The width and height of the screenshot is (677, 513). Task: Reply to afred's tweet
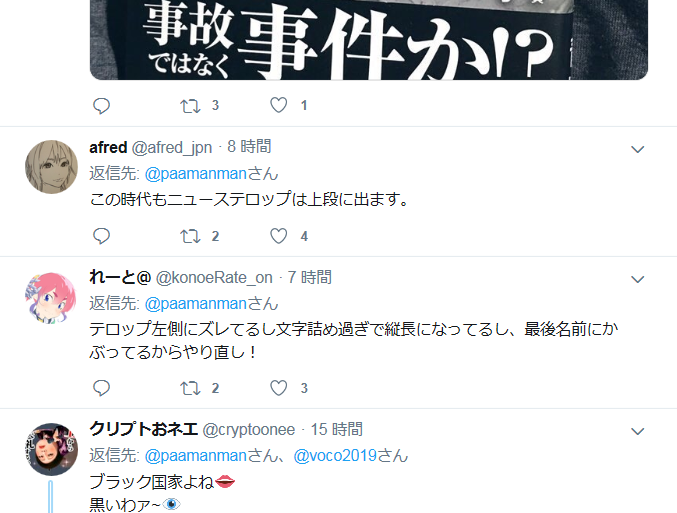[101, 236]
